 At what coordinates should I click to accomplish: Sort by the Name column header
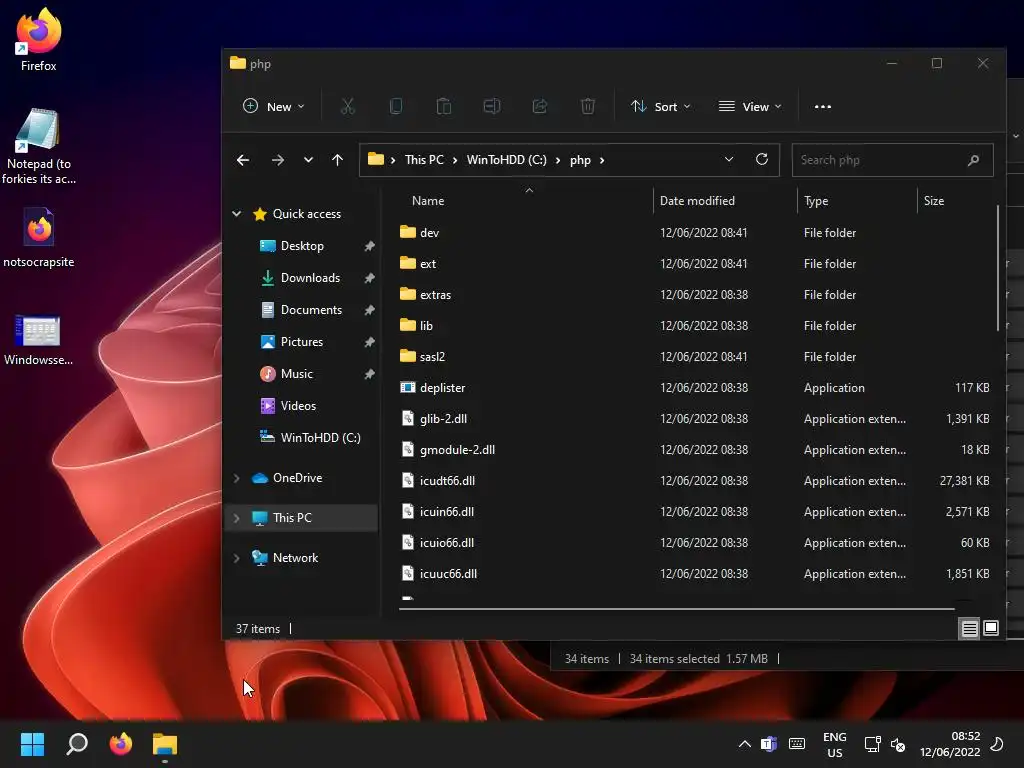pyautogui.click(x=428, y=200)
